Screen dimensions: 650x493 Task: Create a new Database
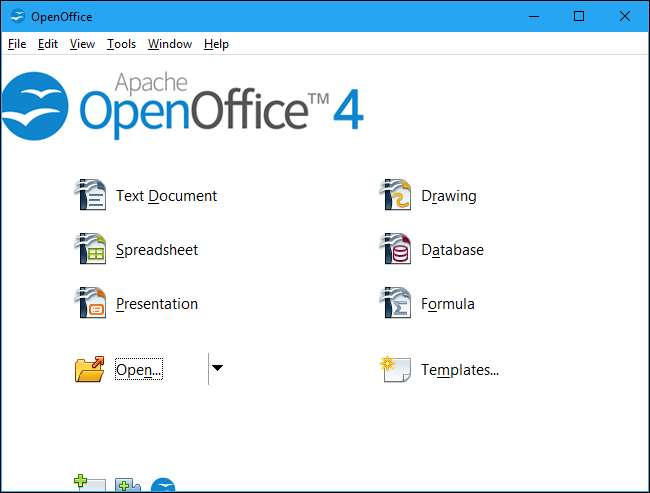[x=452, y=250]
